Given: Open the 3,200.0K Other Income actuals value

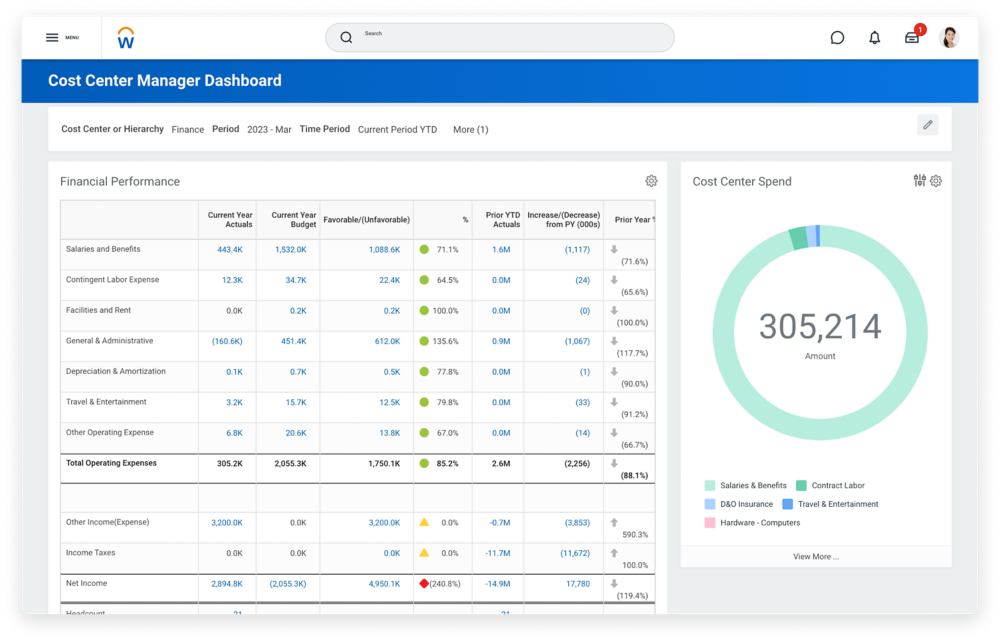Looking at the screenshot, I should pyautogui.click(x=226, y=523).
